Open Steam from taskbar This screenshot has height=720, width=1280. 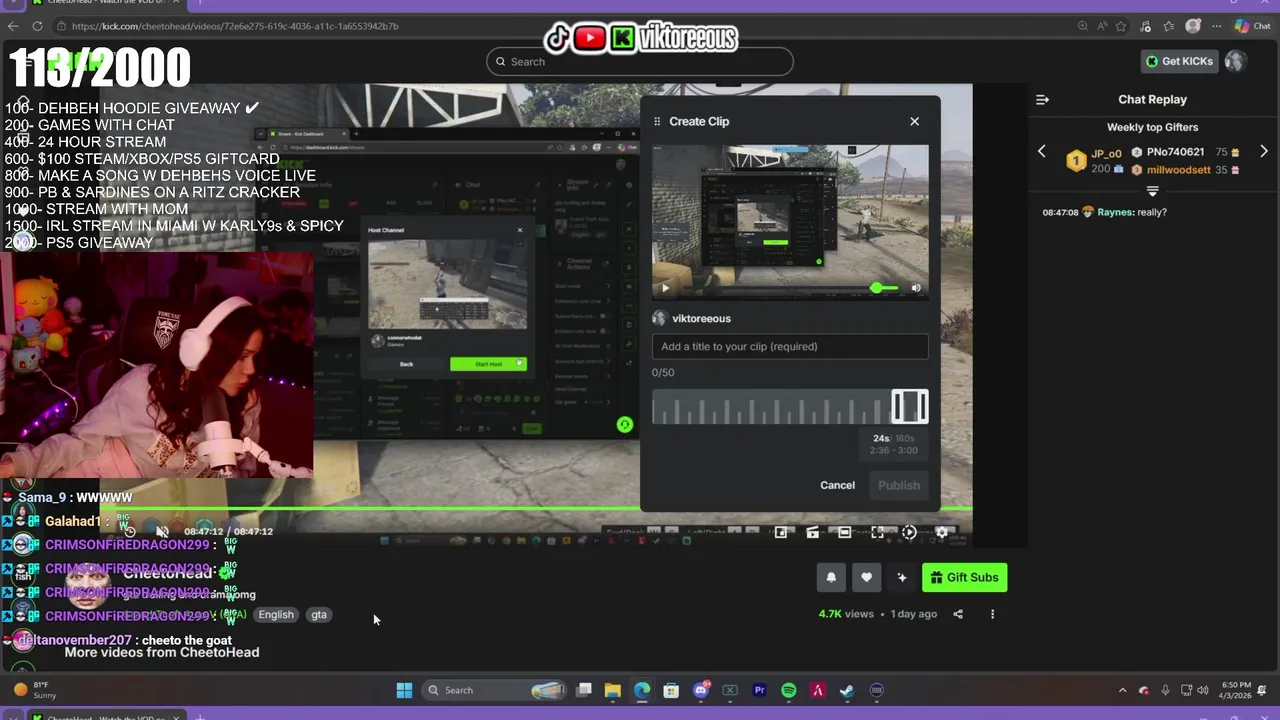tap(847, 690)
